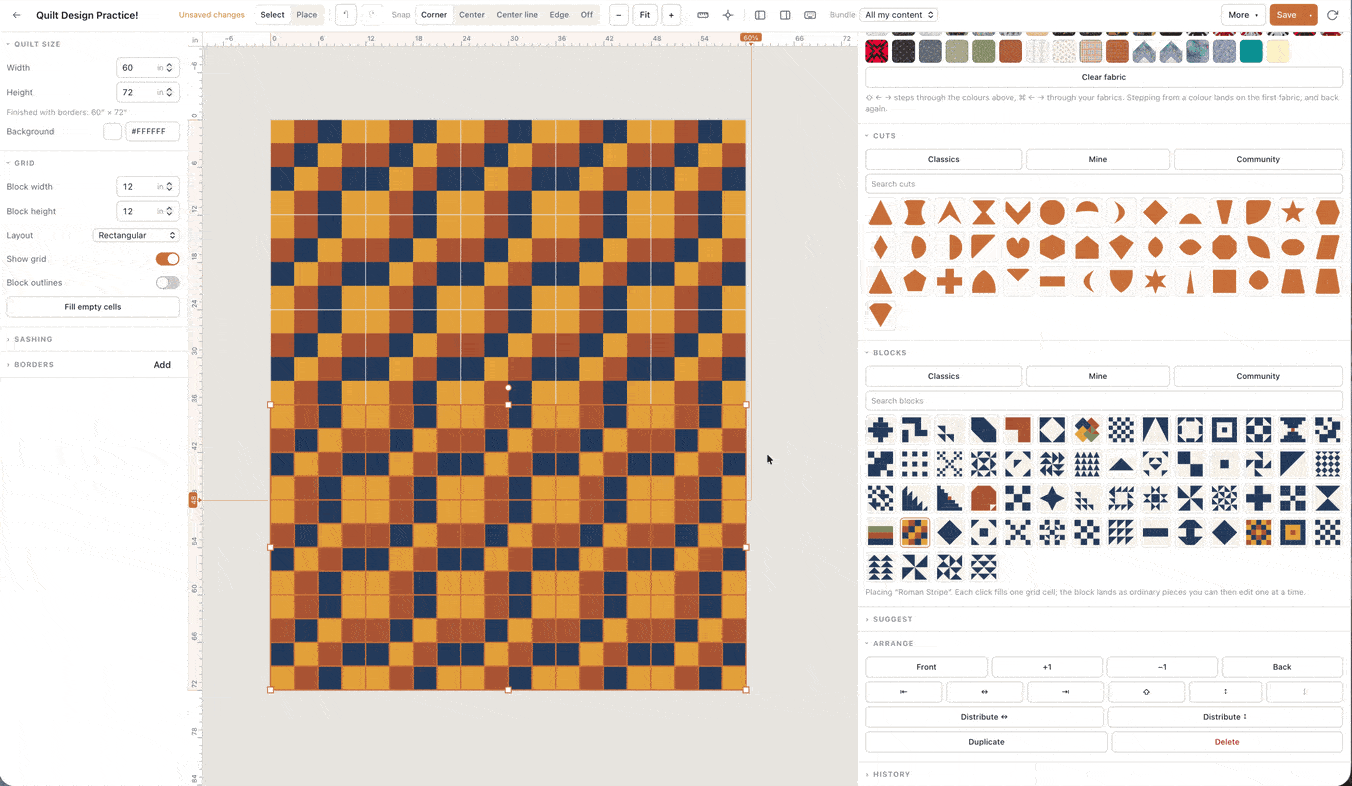Pick the six-pointed star cut shape
The width and height of the screenshot is (1352, 786).
pos(1155,282)
